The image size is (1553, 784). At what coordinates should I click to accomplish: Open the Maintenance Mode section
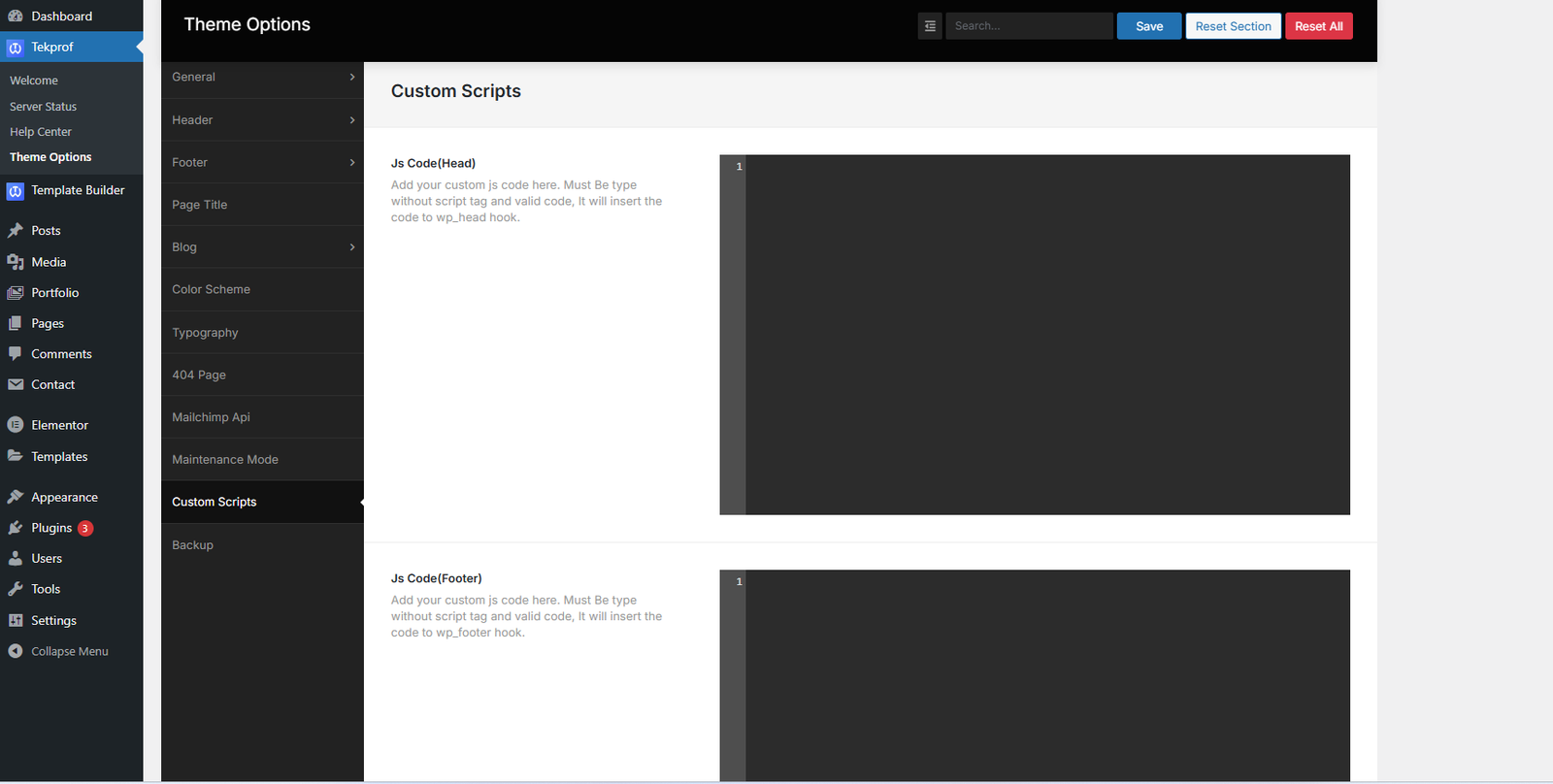pos(225,460)
